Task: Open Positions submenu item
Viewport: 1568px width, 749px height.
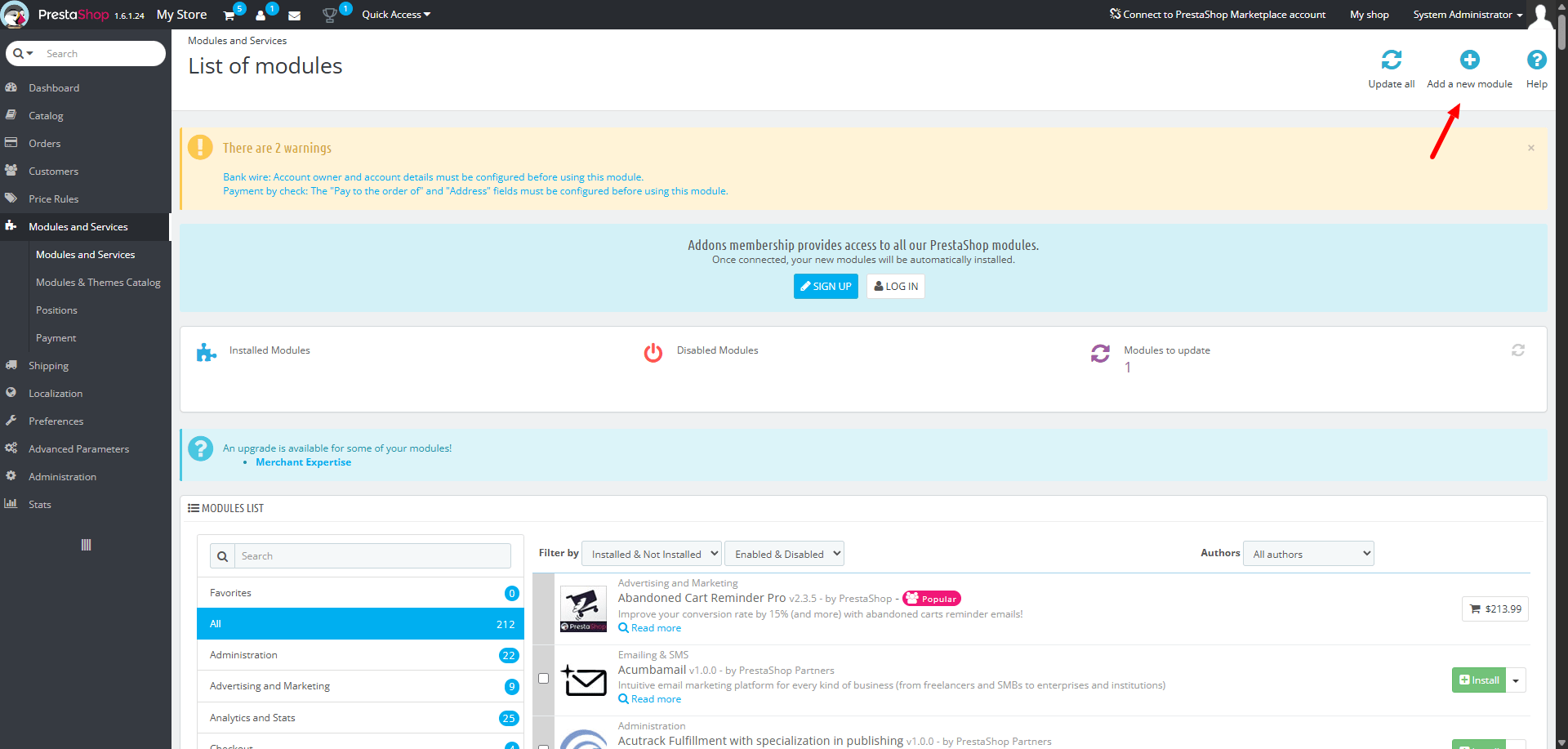Action: [x=56, y=310]
